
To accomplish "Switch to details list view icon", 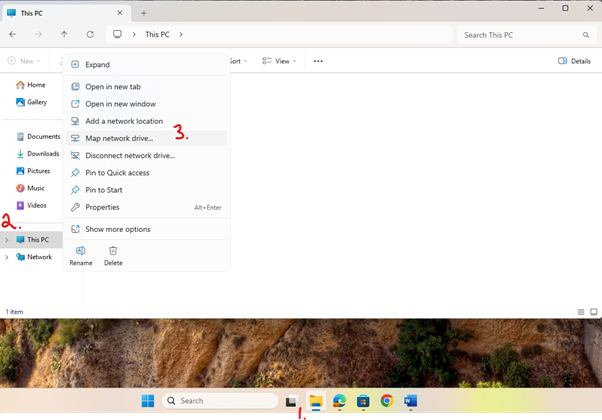I will click(581, 312).
